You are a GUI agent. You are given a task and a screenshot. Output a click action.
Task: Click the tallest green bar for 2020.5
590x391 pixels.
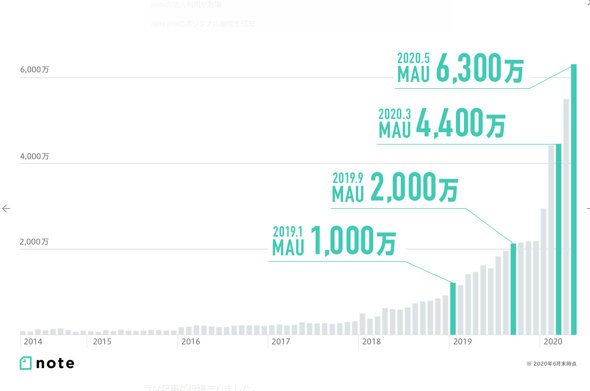click(x=574, y=199)
